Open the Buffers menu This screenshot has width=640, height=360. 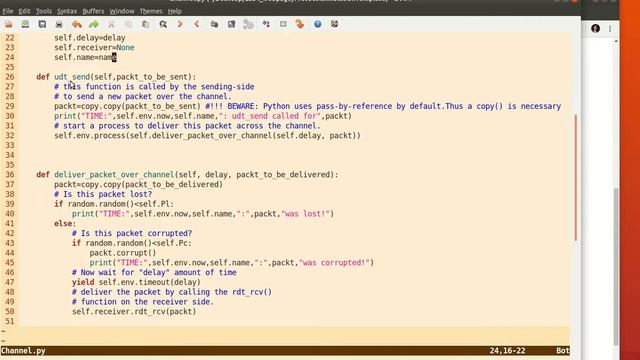pyautogui.click(x=93, y=11)
